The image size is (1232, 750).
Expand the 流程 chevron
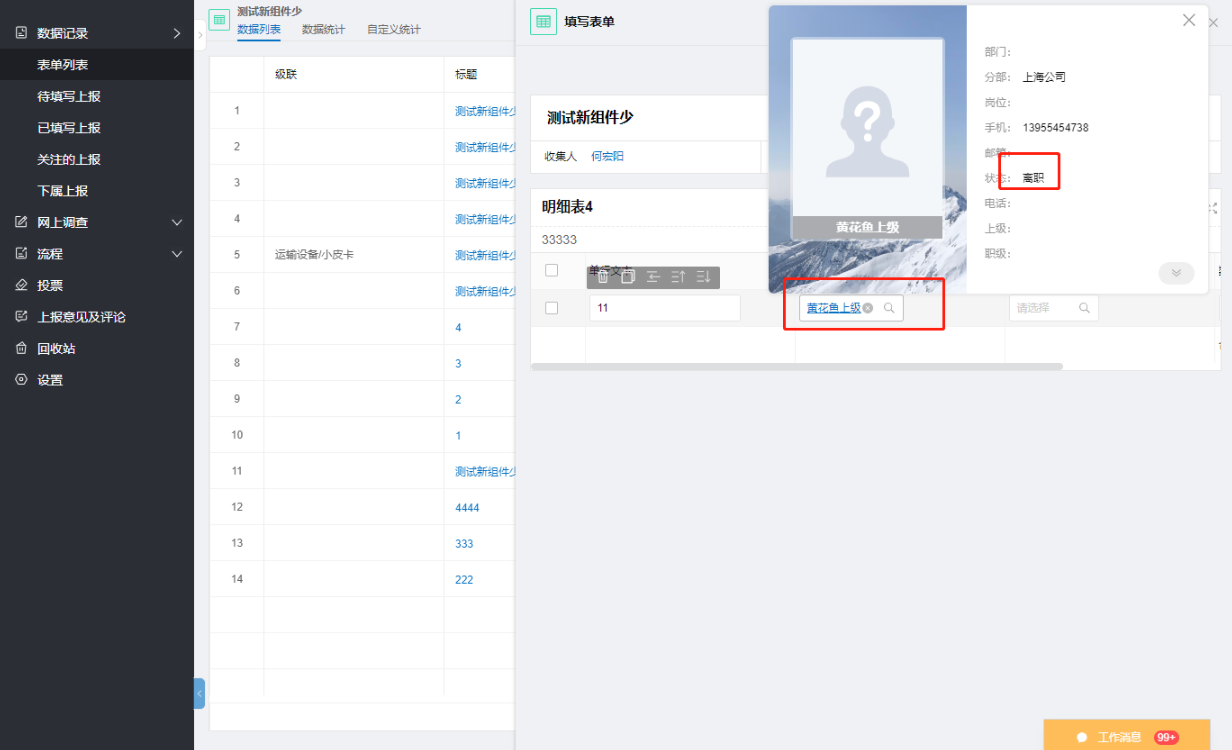tap(177, 254)
